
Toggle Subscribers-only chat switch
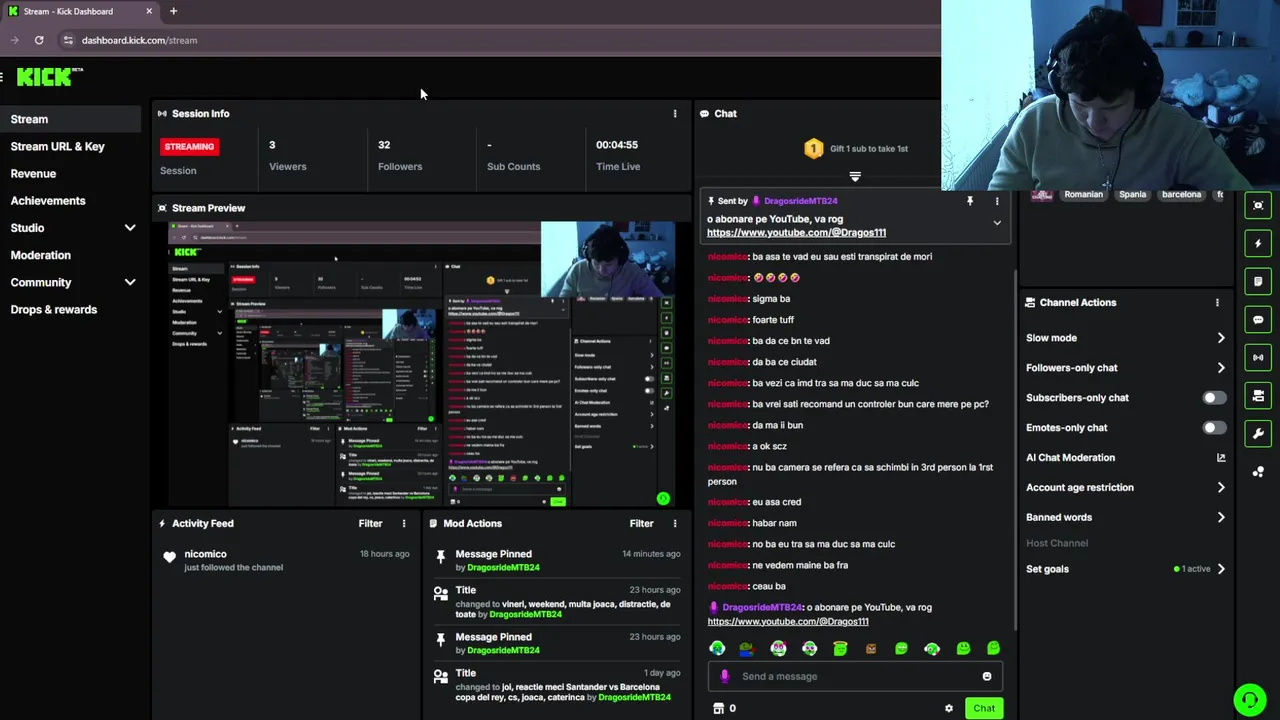click(1213, 398)
